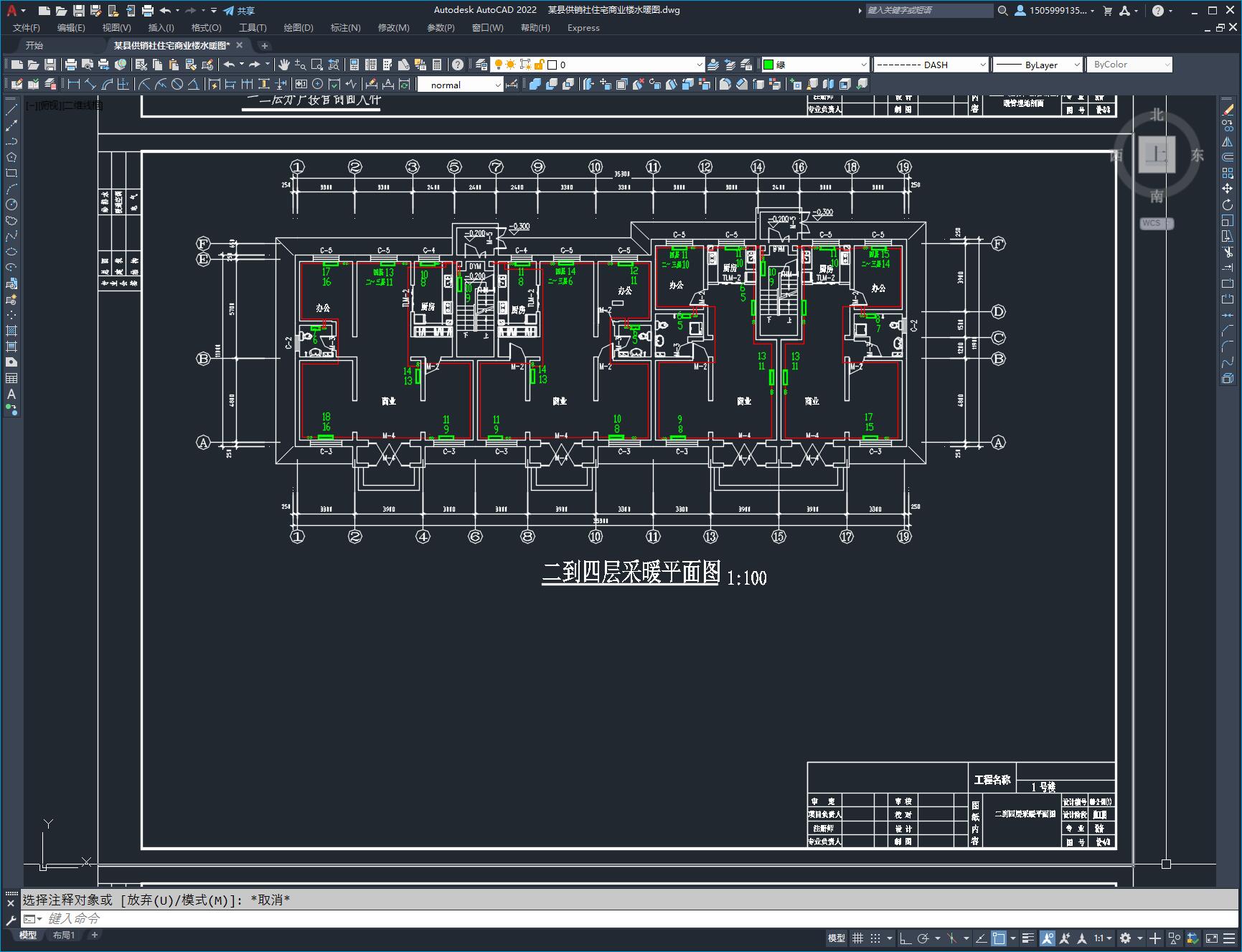Toggle polar tracking

(923, 938)
